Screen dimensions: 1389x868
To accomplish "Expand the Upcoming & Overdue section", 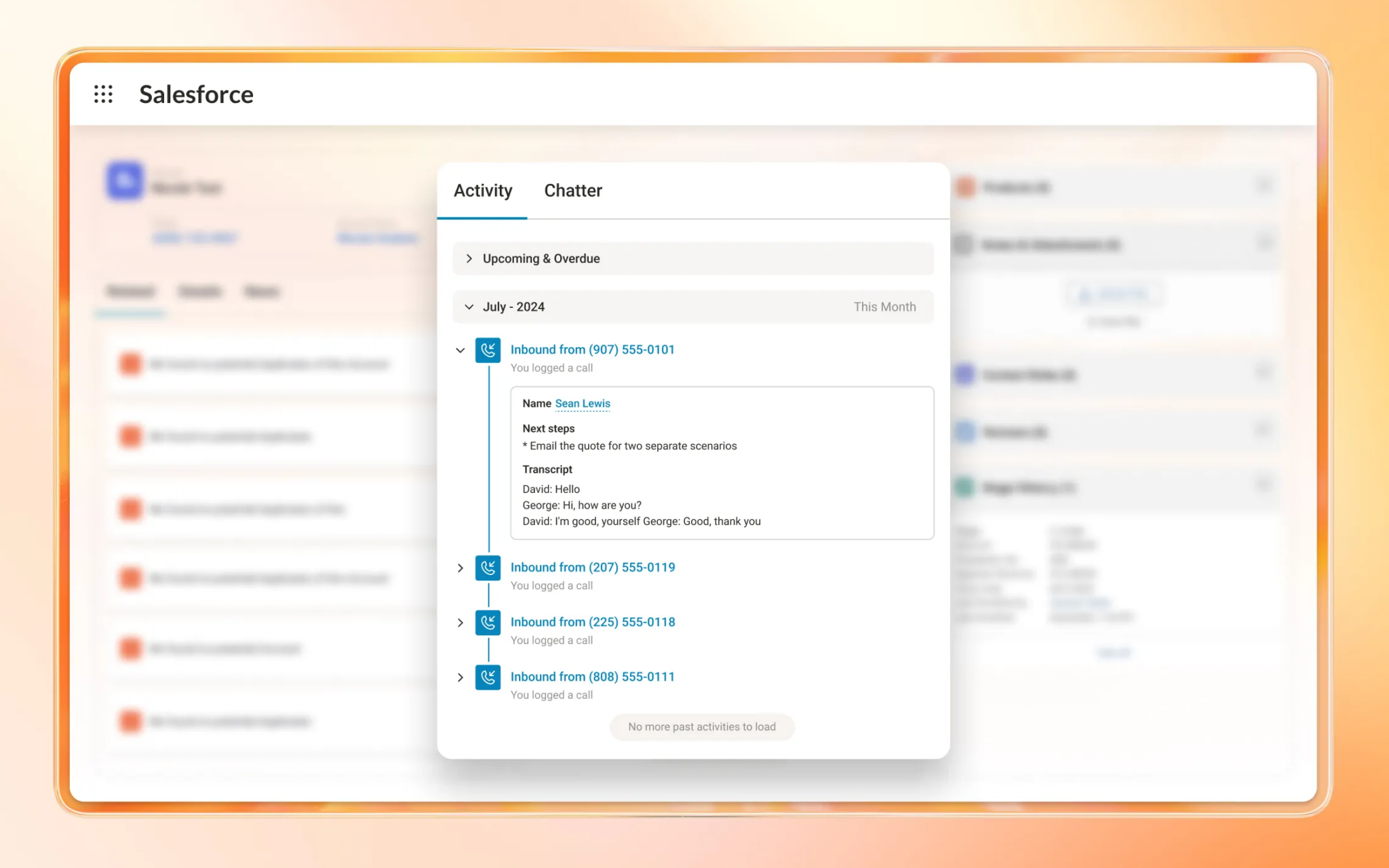I will point(469,258).
